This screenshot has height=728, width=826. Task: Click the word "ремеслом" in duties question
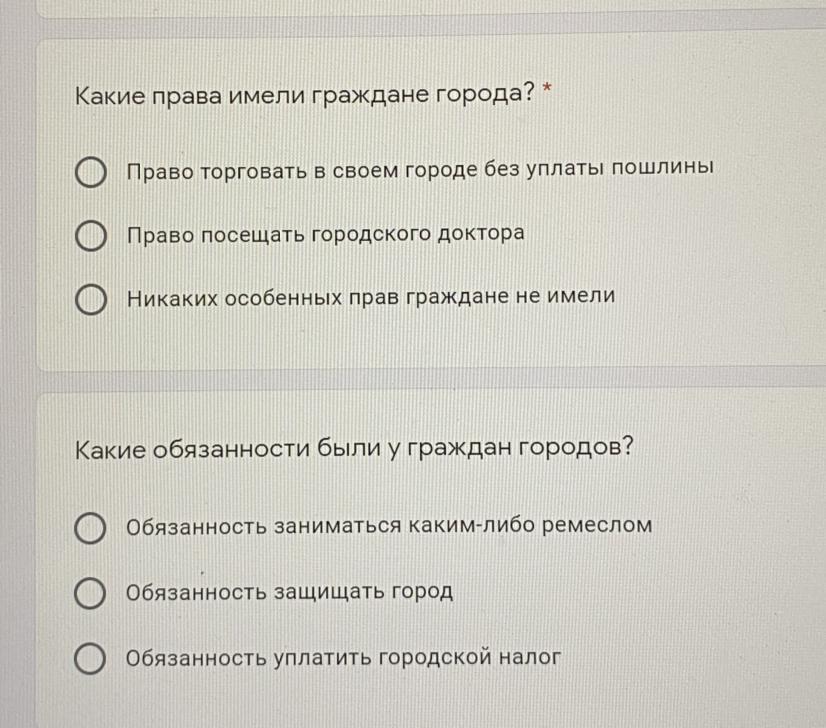[x=597, y=526]
